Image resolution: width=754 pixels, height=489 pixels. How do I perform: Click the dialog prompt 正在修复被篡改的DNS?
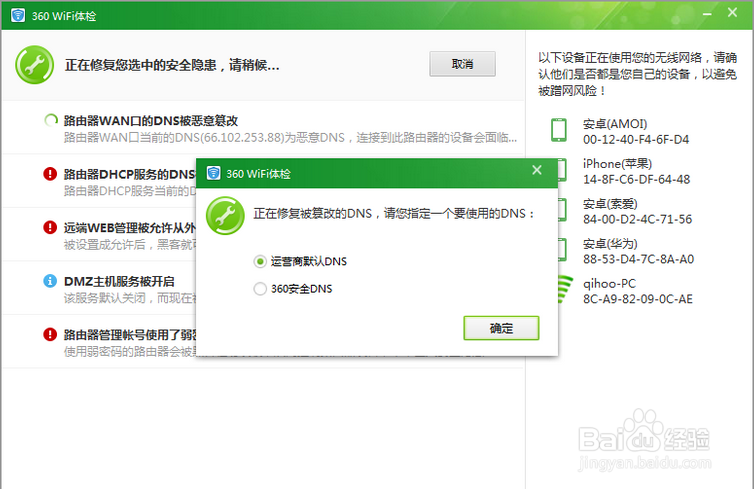point(394,213)
